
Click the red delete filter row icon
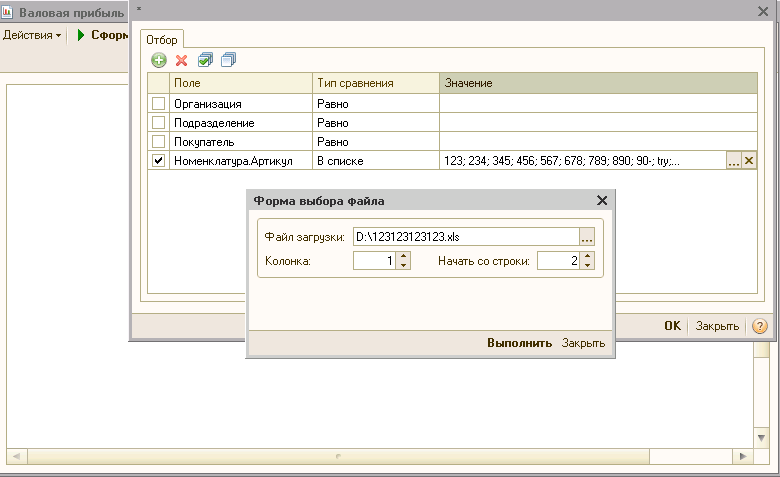point(181,60)
